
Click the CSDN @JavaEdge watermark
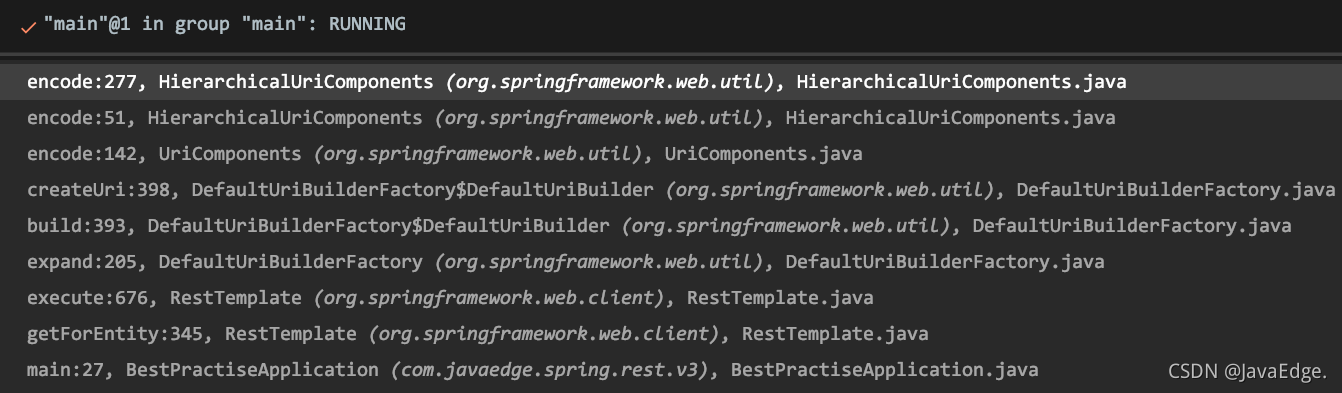1247,371
